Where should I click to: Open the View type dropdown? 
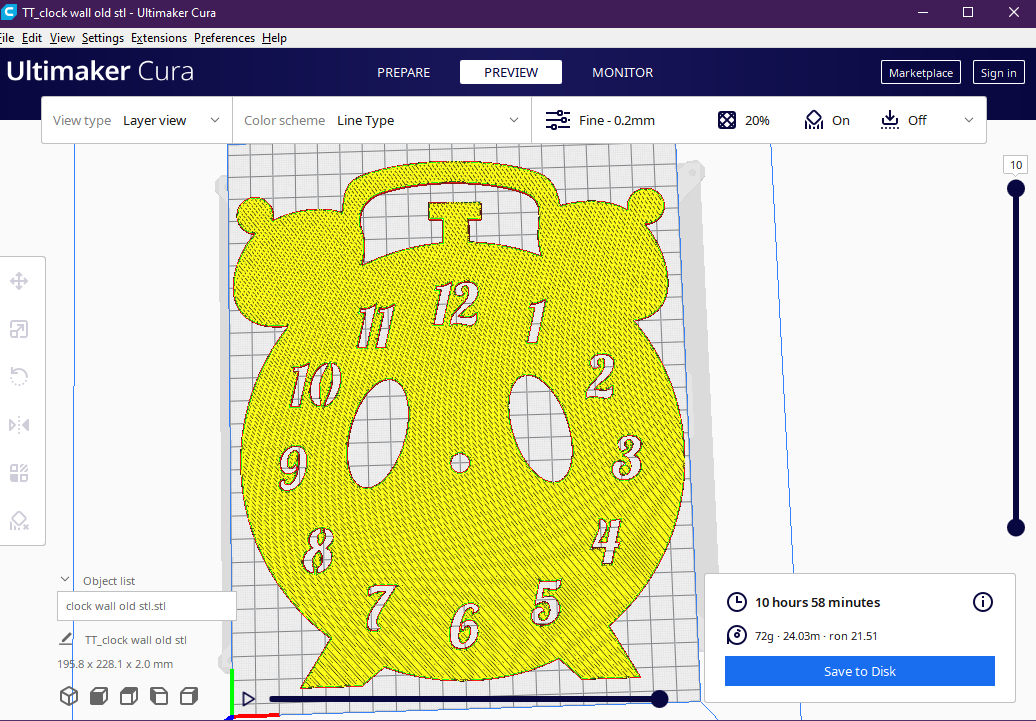137,120
